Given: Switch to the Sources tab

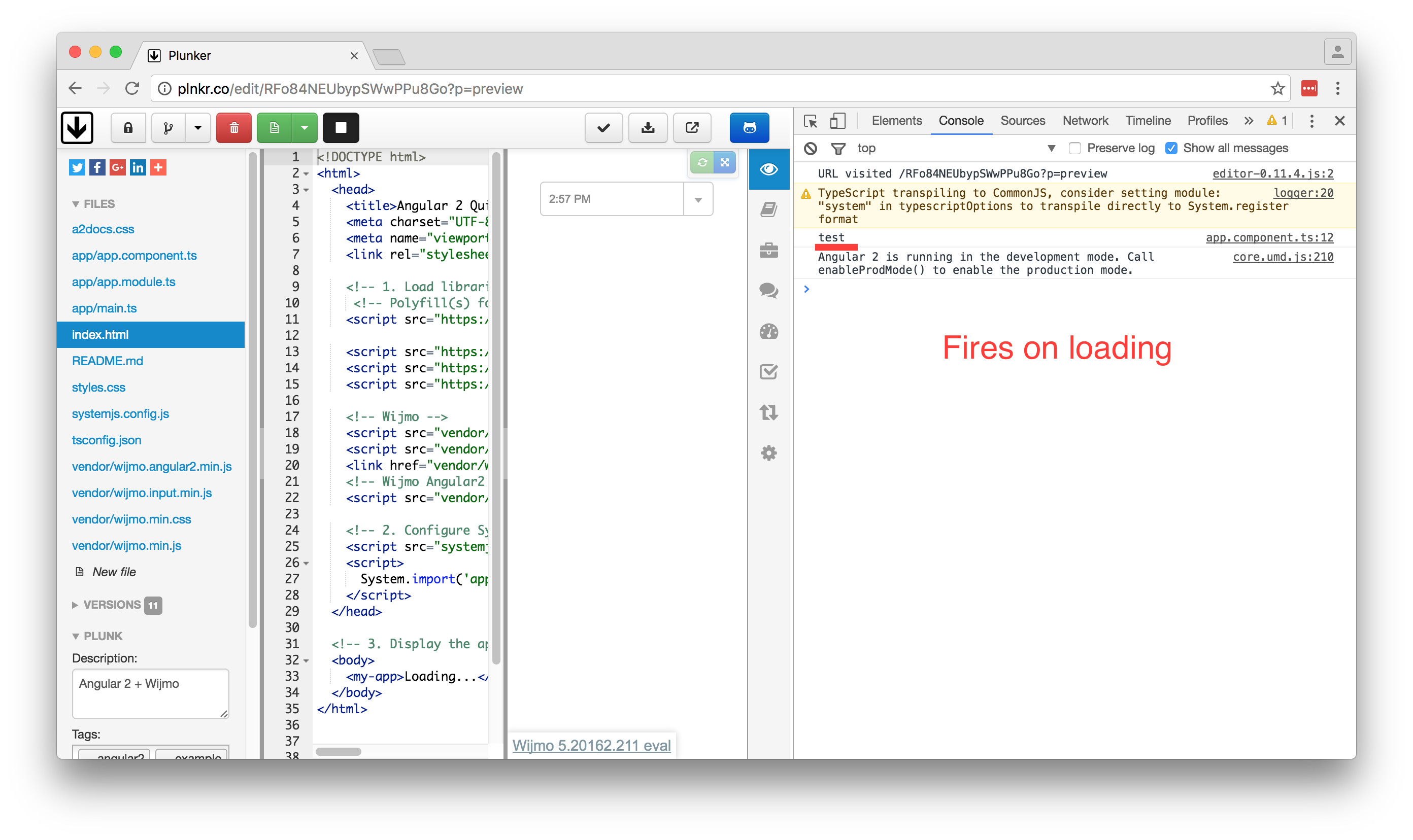Looking at the screenshot, I should [x=1022, y=121].
